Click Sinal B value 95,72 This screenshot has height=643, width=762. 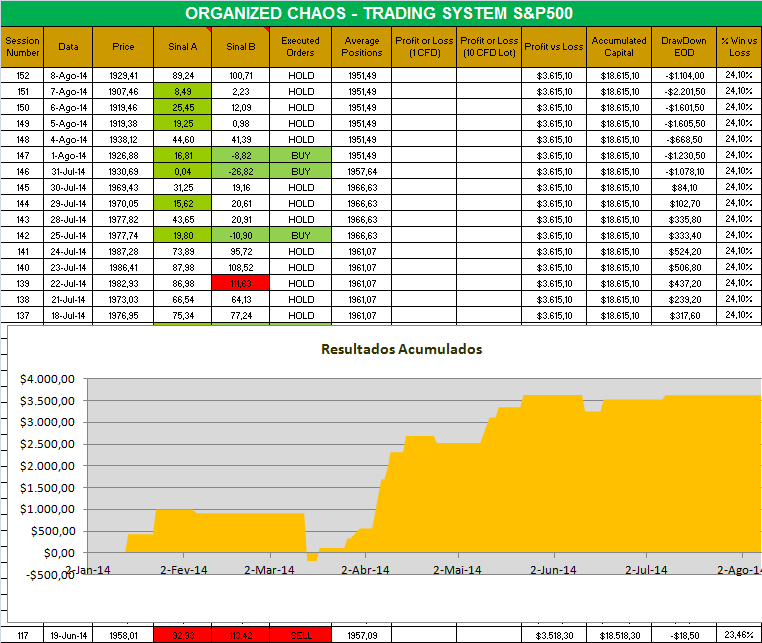pos(241,251)
